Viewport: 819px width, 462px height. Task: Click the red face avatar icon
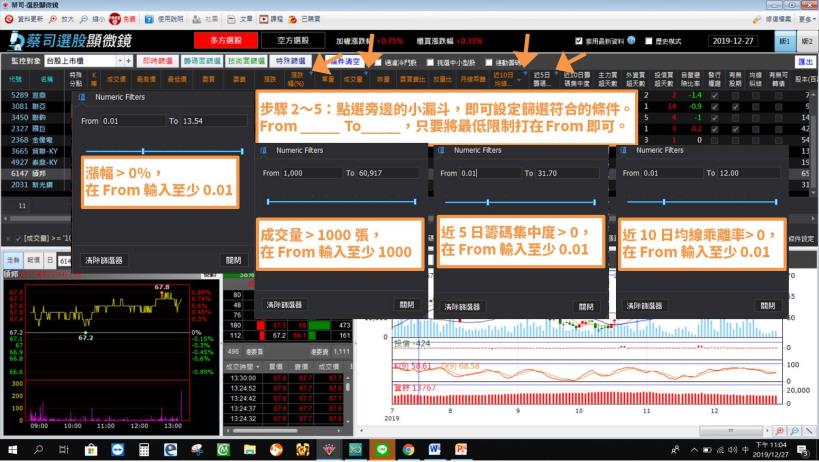coord(115,19)
